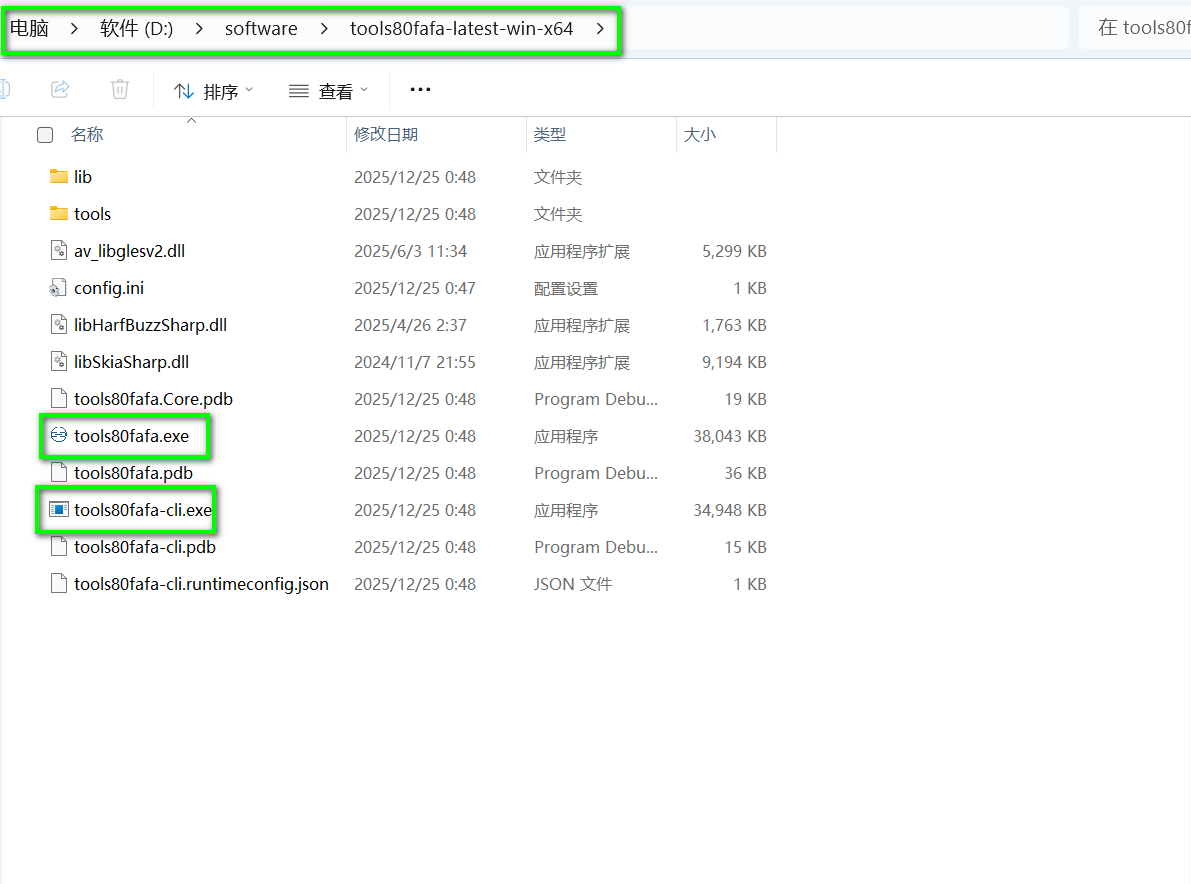Screen dimensions: 1191x884
Task: Click the av_libglesv2.dll file icon
Action: tap(58, 251)
